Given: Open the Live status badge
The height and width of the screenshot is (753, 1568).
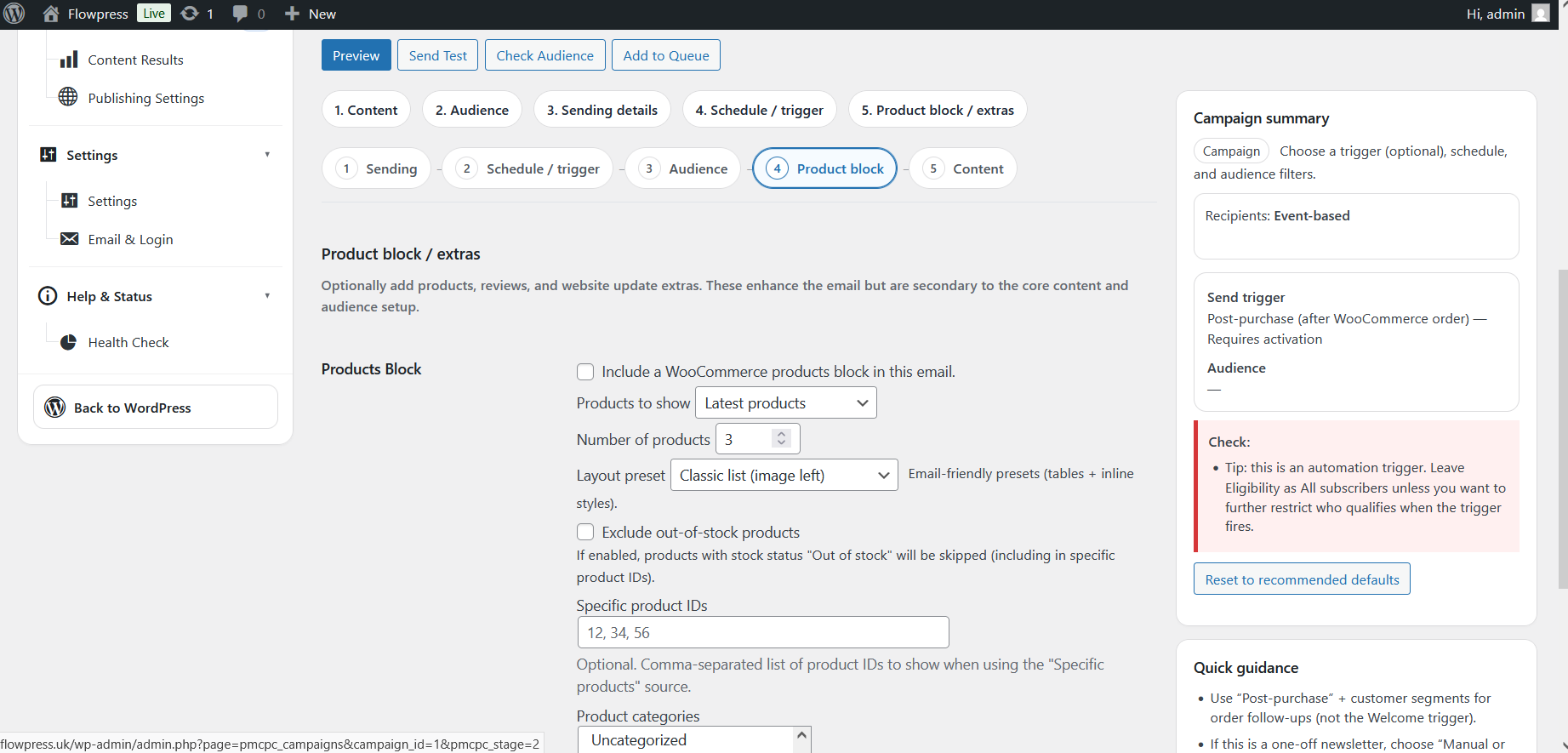Looking at the screenshot, I should (x=154, y=13).
